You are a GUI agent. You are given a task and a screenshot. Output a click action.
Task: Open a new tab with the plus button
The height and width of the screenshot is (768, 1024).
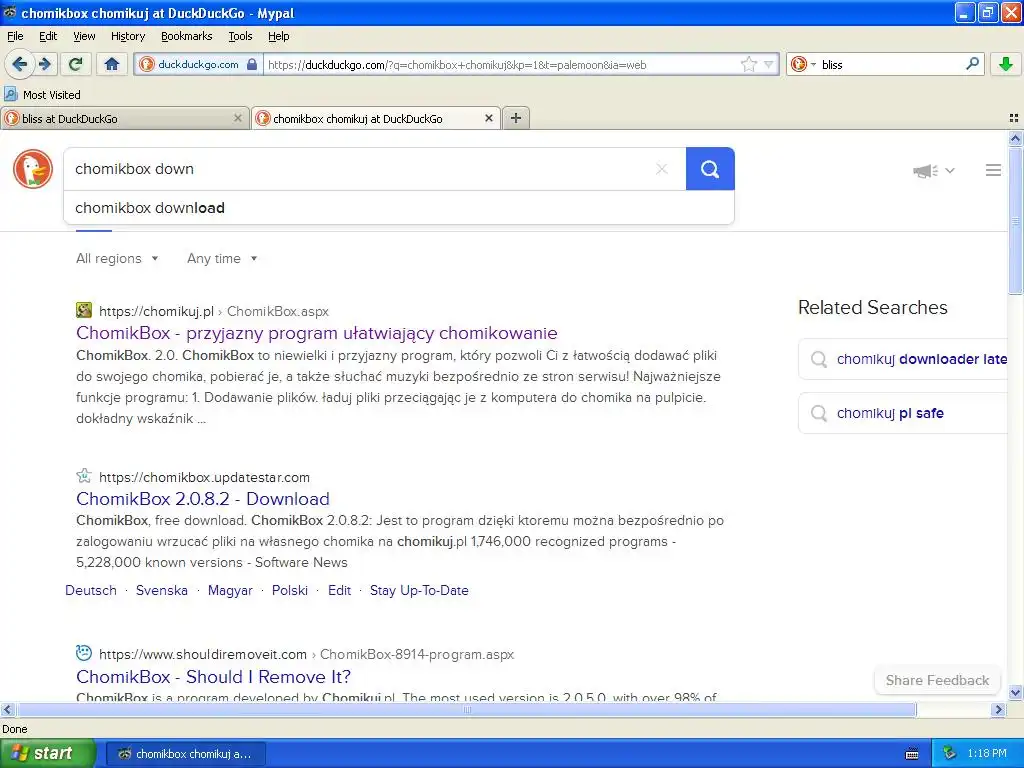(516, 118)
